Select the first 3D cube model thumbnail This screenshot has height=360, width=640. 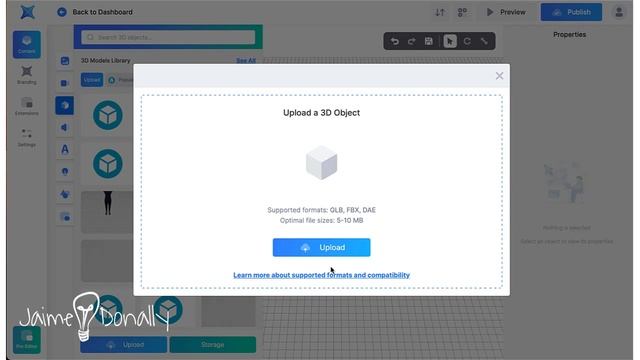pos(108,115)
